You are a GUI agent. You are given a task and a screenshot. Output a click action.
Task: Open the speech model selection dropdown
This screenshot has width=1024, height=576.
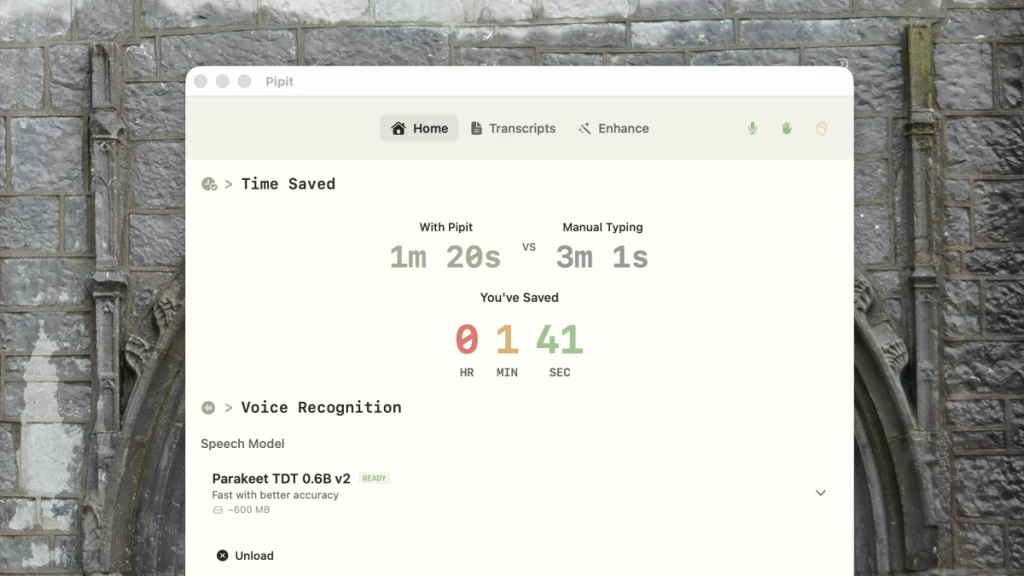820,493
